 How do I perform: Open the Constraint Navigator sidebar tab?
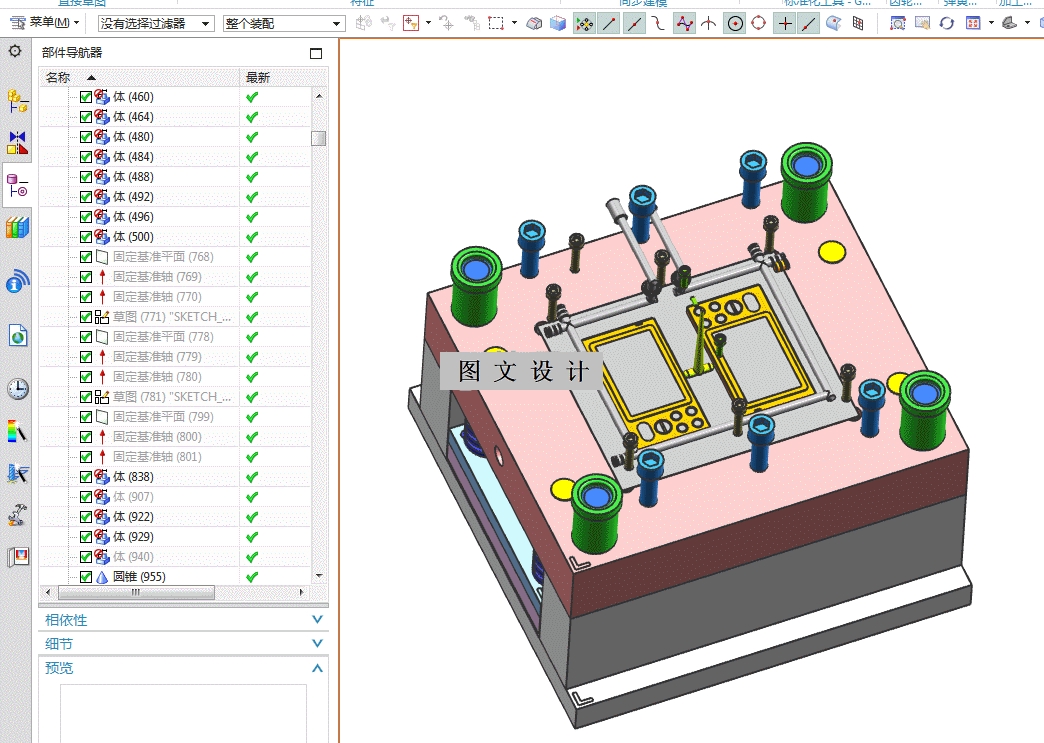point(17,142)
